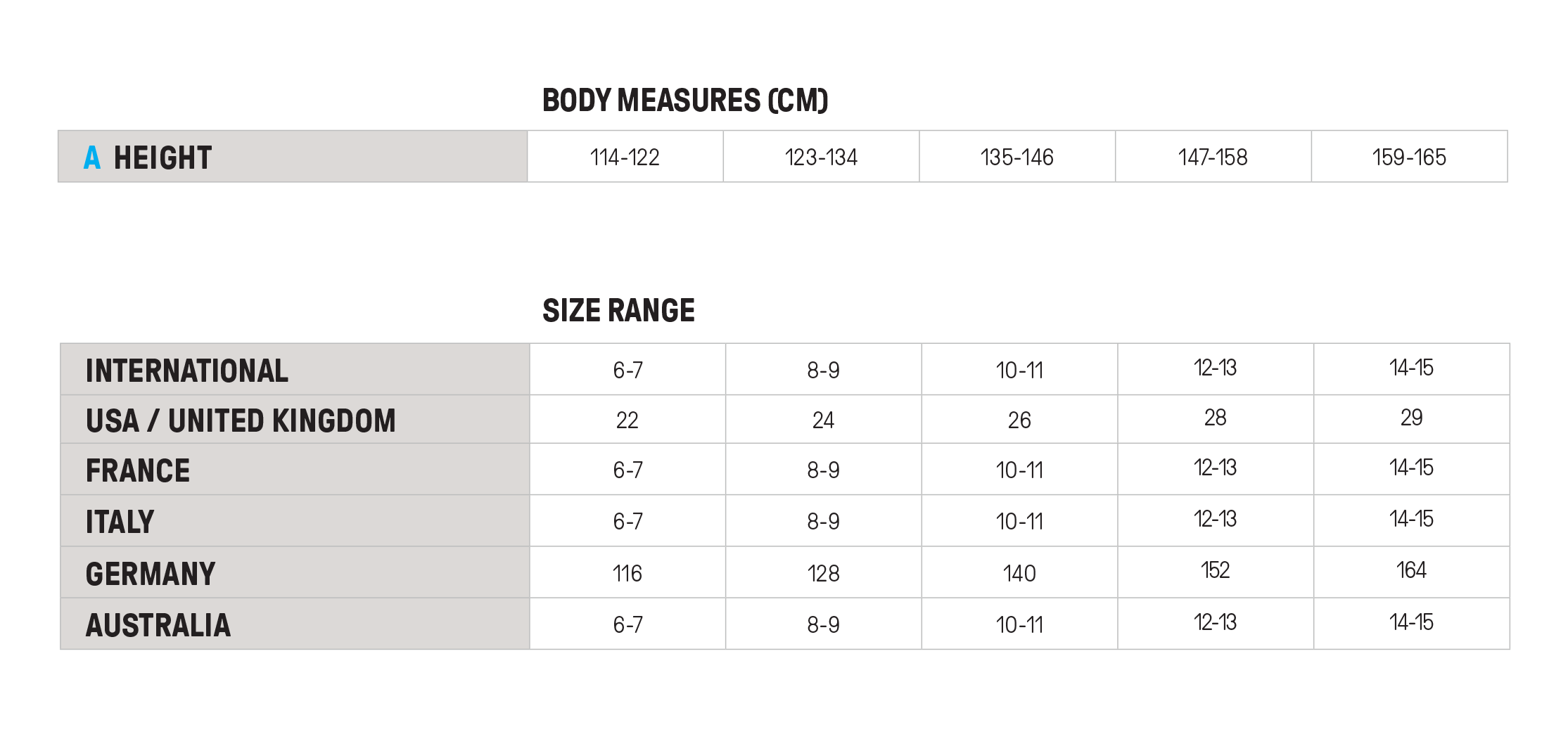
Task: Click the 159-165 height cell
Action: [x=1409, y=157]
